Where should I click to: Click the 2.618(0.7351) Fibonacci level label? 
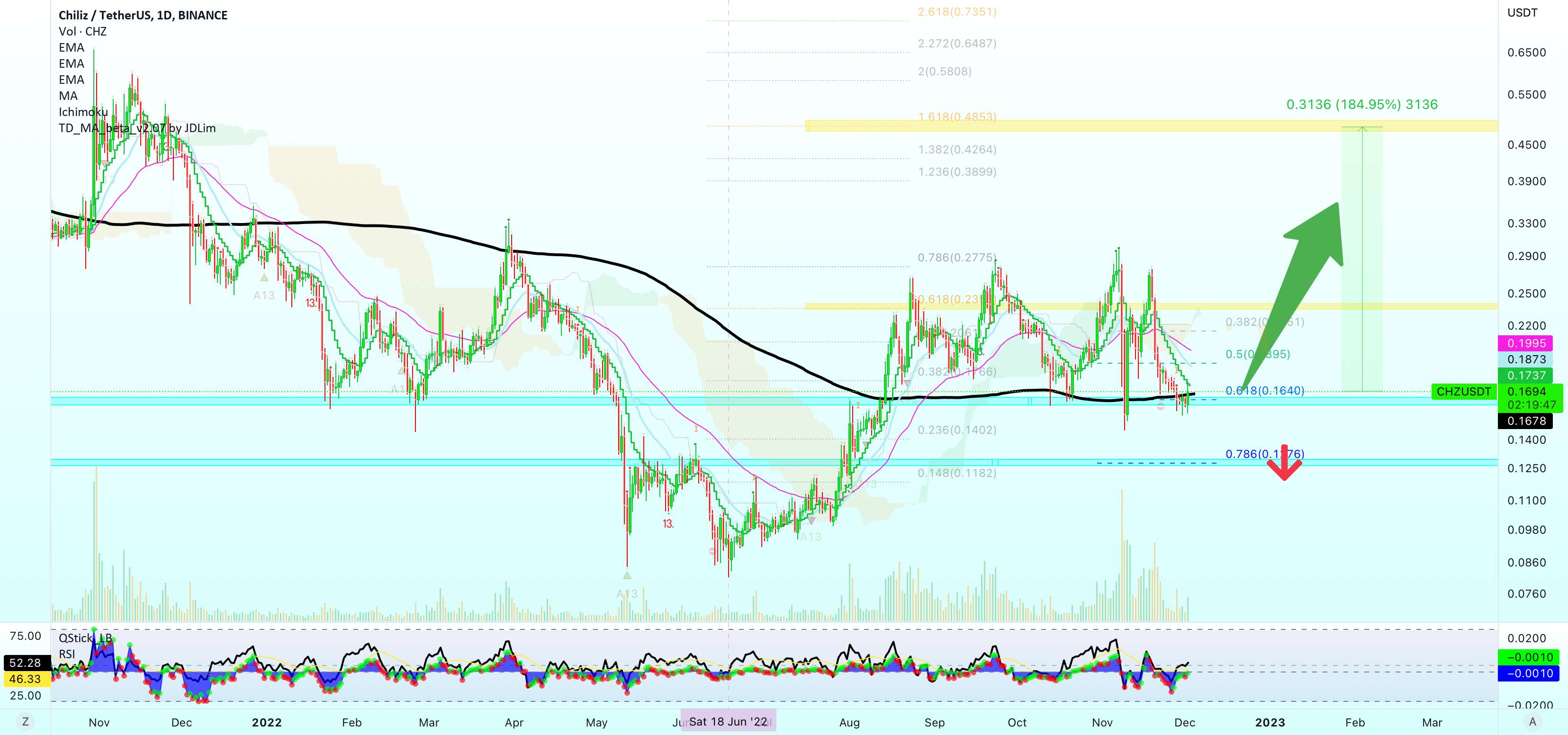(957, 11)
